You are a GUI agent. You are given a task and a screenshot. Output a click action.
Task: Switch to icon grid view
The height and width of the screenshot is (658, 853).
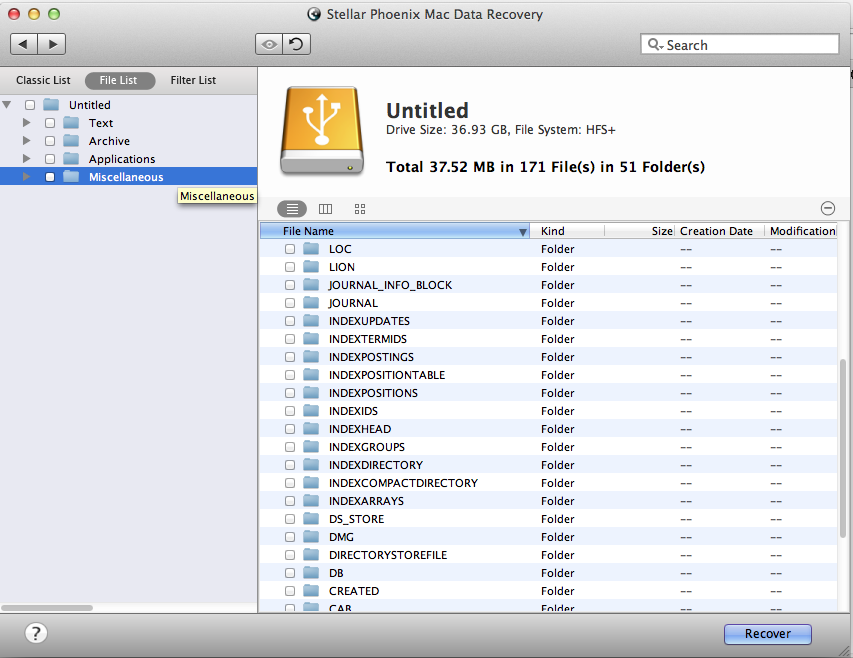pyautogui.click(x=360, y=209)
